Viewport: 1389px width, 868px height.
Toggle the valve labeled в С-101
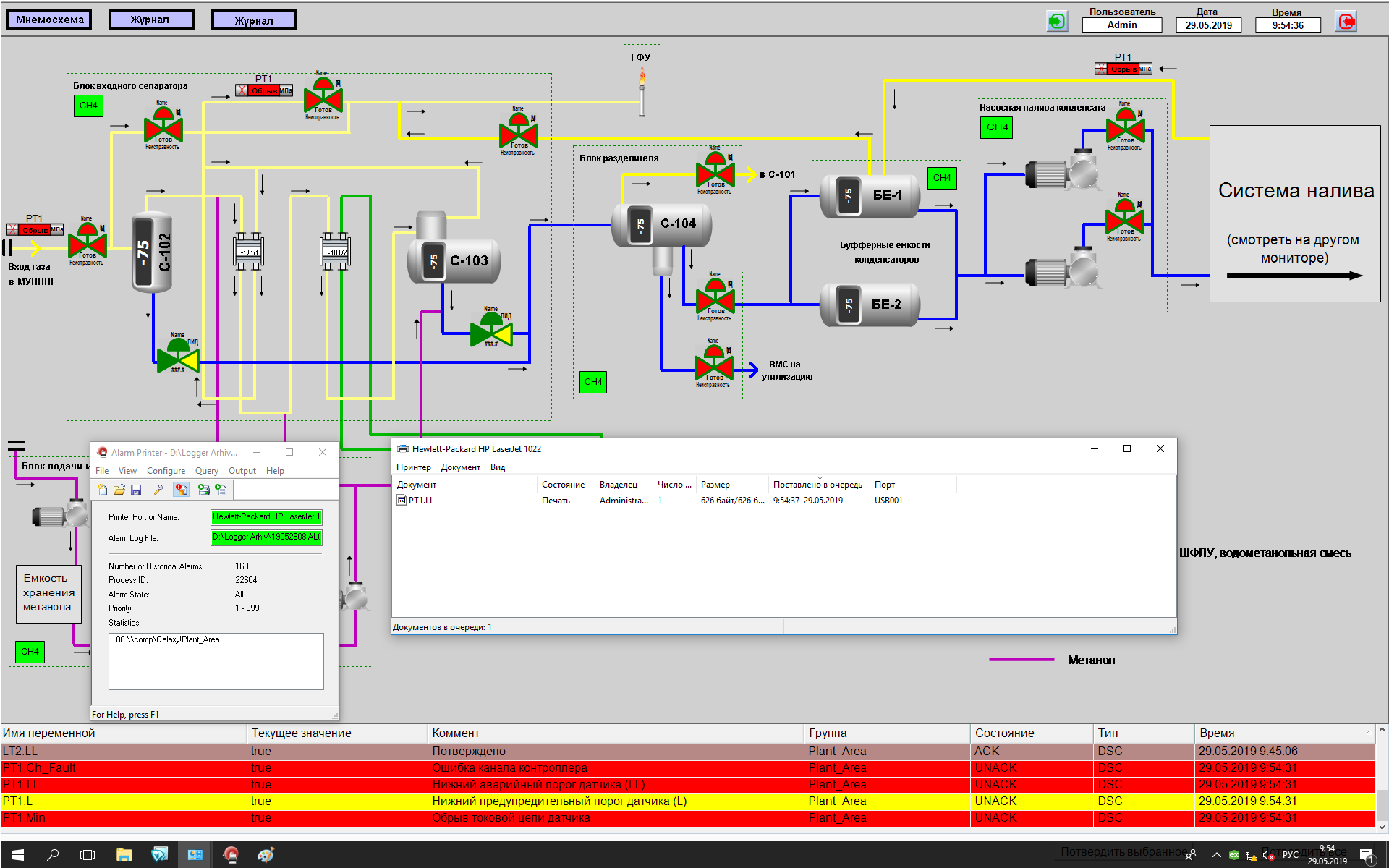point(715,174)
